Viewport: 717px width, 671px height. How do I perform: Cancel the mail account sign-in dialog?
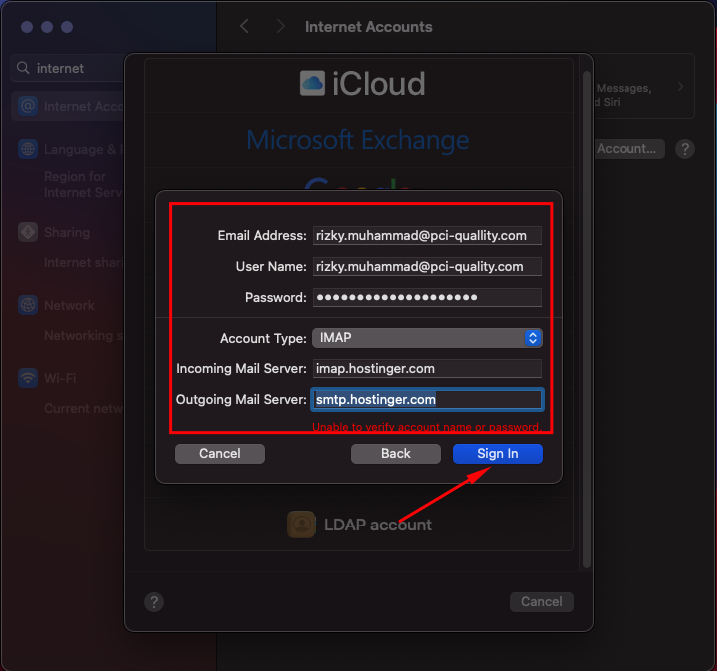219,454
